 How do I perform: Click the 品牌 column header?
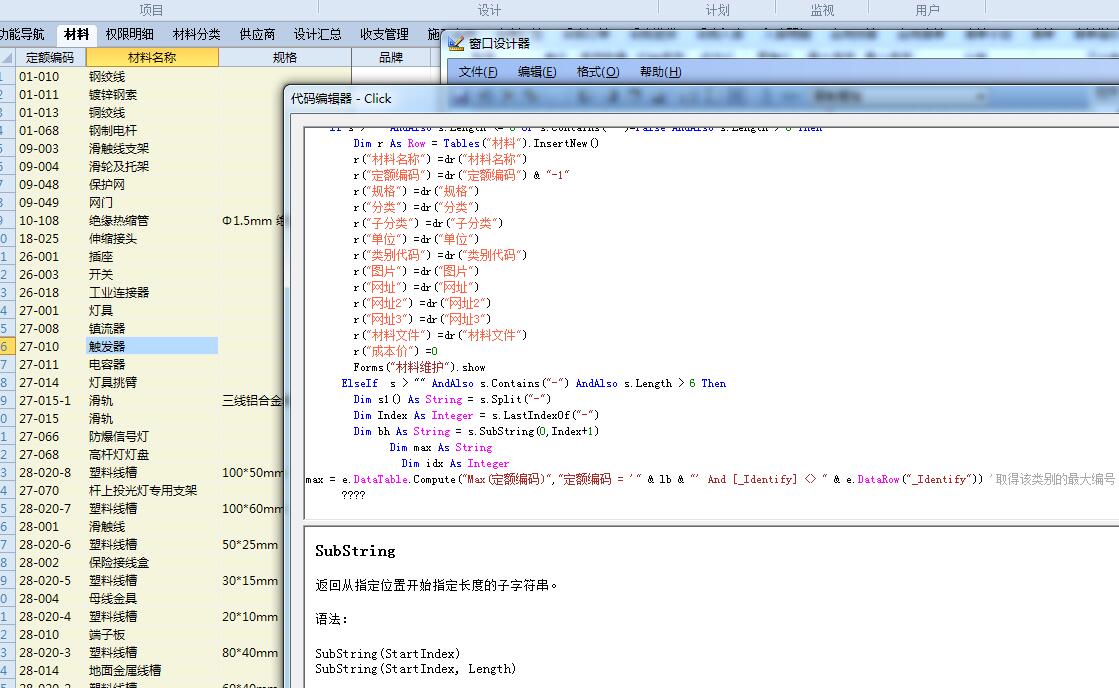pyautogui.click(x=391, y=58)
